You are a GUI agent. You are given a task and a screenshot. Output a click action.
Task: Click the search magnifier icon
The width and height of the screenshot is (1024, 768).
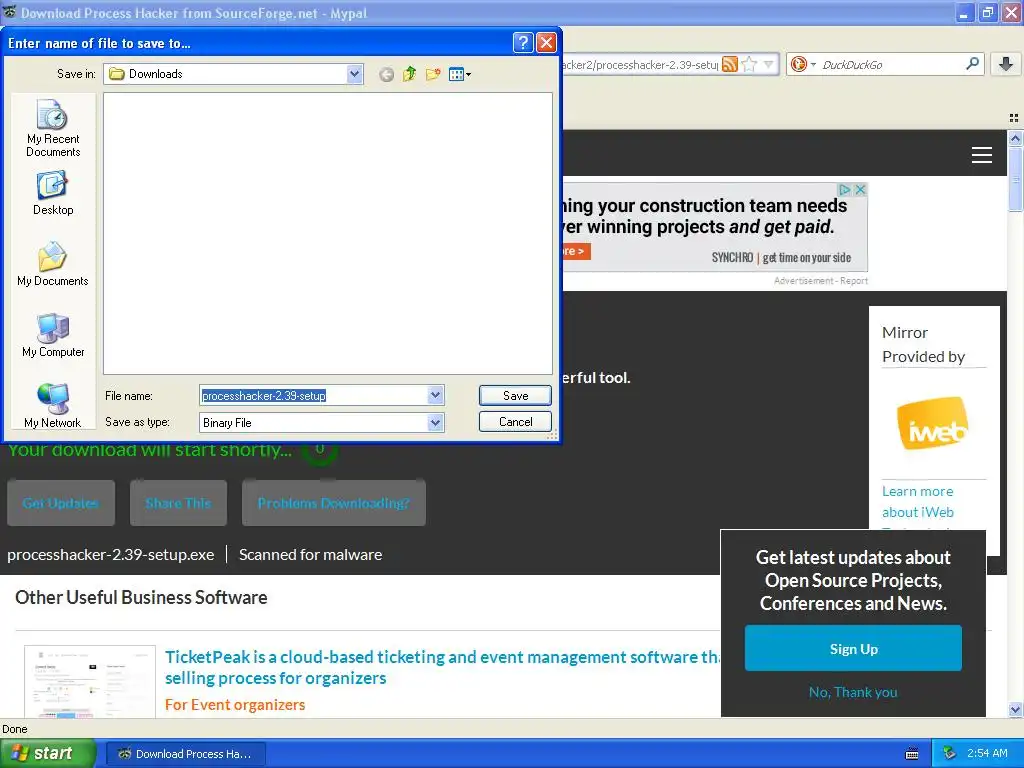pos(972,63)
